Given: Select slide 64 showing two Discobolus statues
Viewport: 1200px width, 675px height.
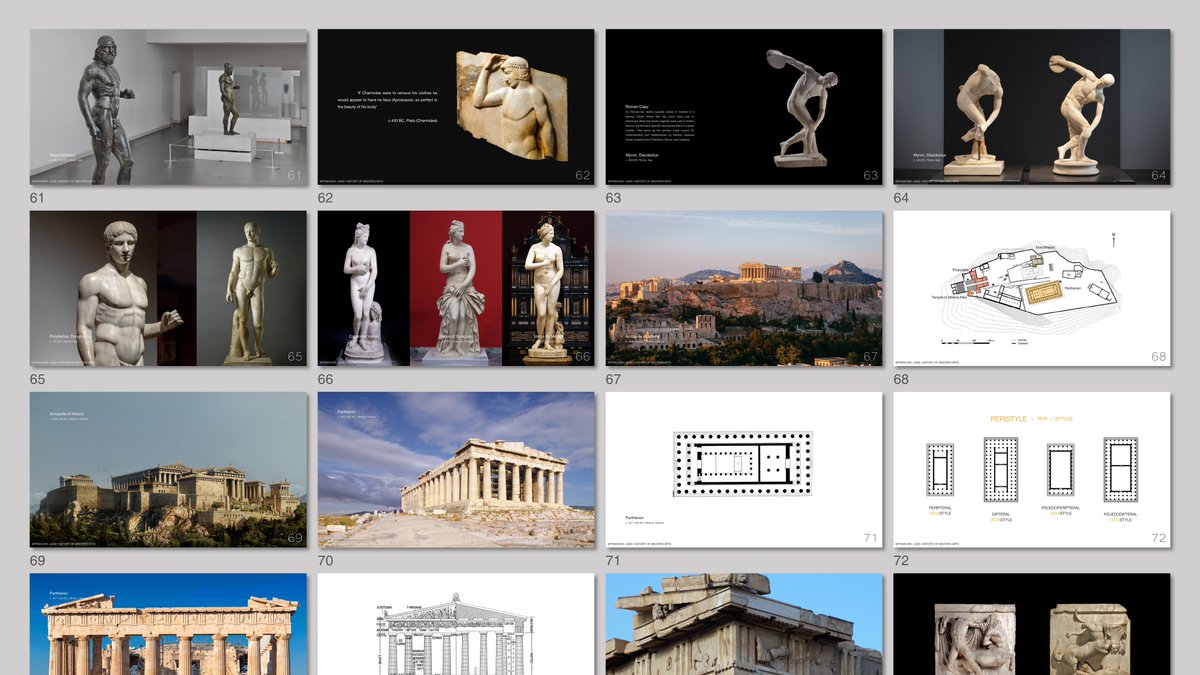Looking at the screenshot, I should pyautogui.click(x=1032, y=107).
